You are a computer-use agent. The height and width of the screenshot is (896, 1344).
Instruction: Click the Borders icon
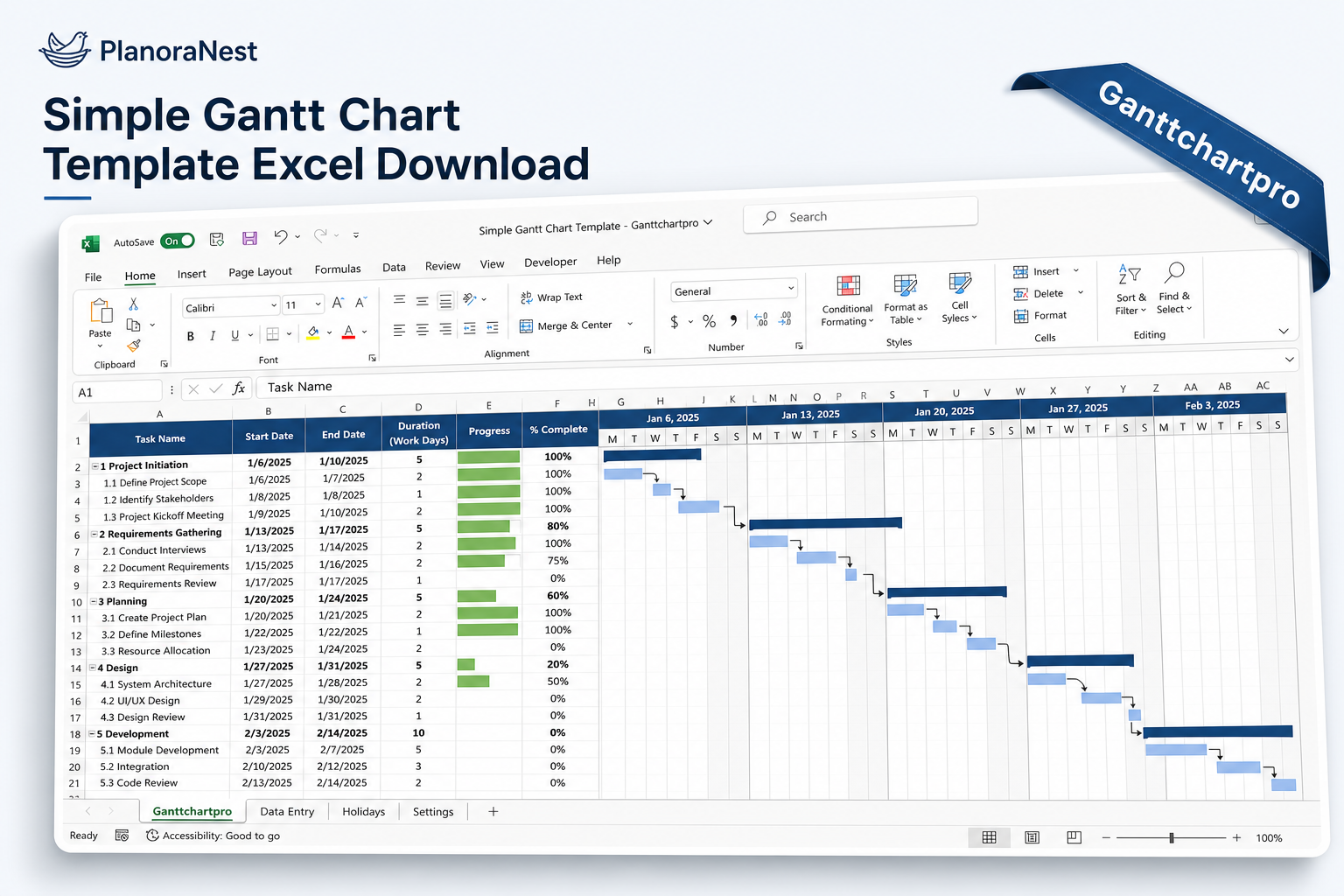(x=273, y=333)
